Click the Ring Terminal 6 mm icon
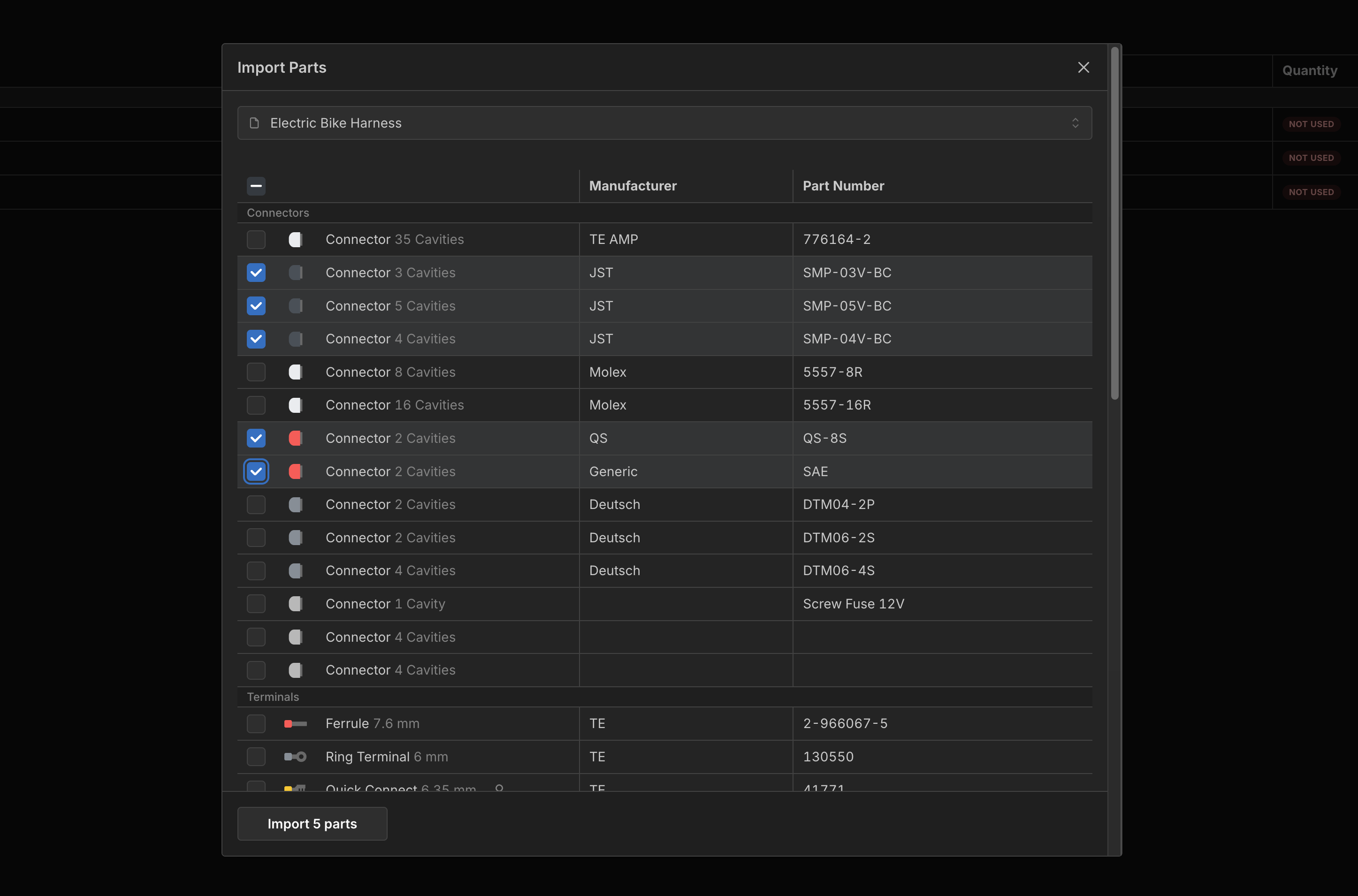This screenshot has width=1358, height=896. pos(295,757)
